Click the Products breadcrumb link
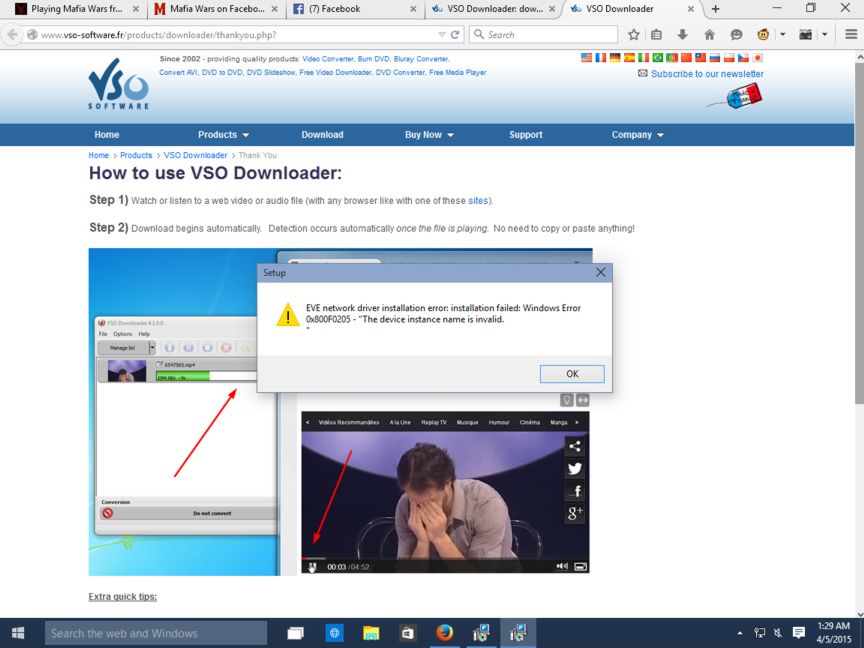The height and width of the screenshot is (648, 864). 136,155
